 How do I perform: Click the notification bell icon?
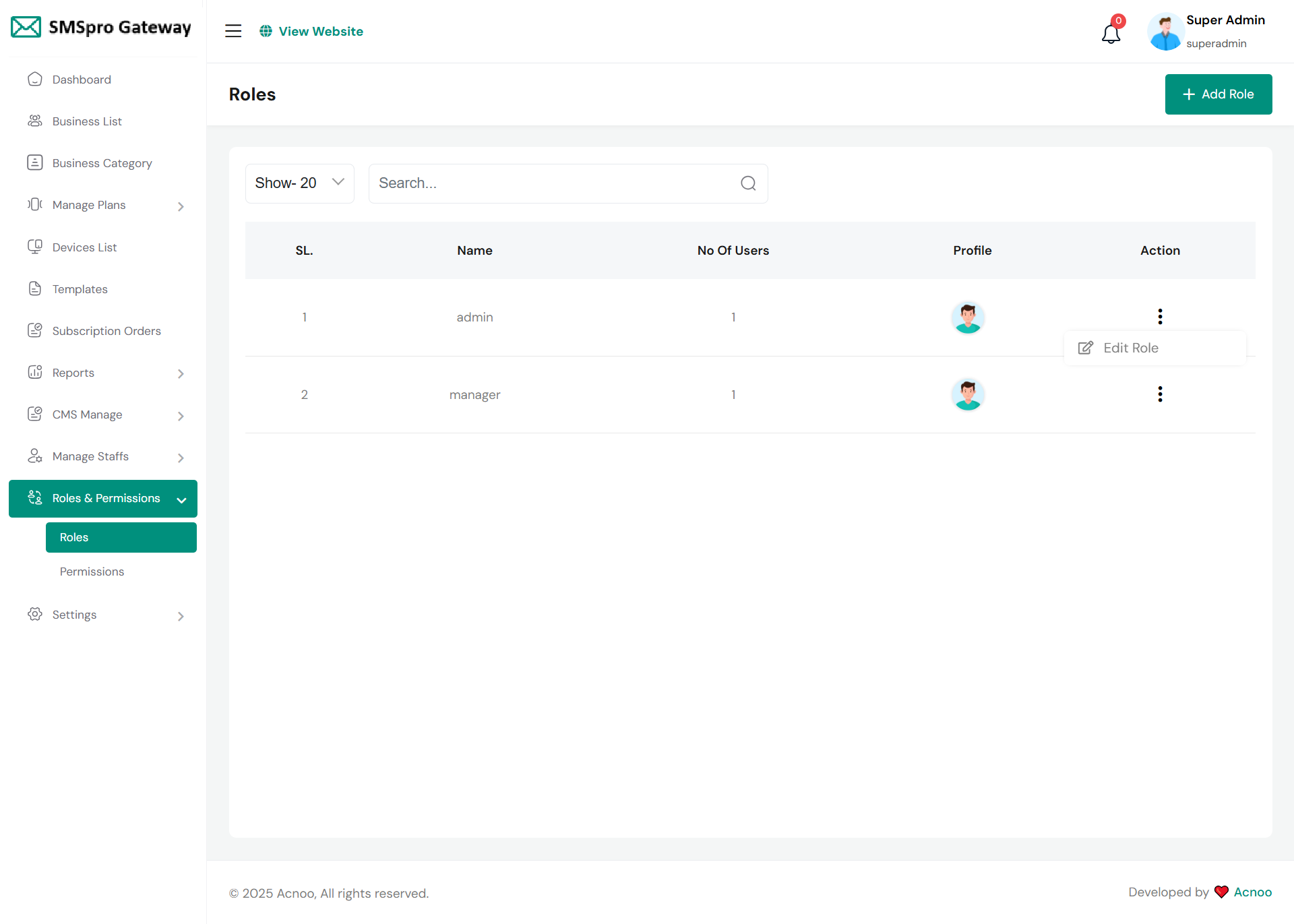[x=1111, y=32]
